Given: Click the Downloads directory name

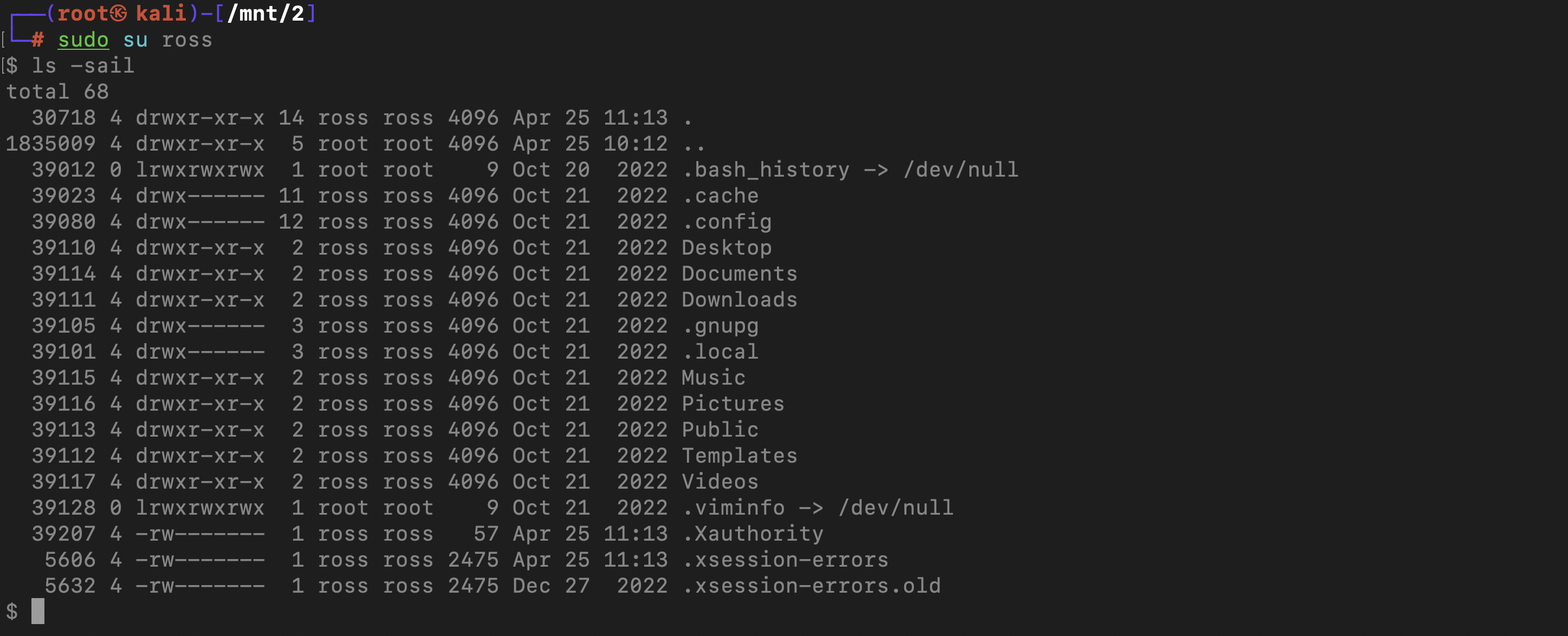Looking at the screenshot, I should [740, 300].
